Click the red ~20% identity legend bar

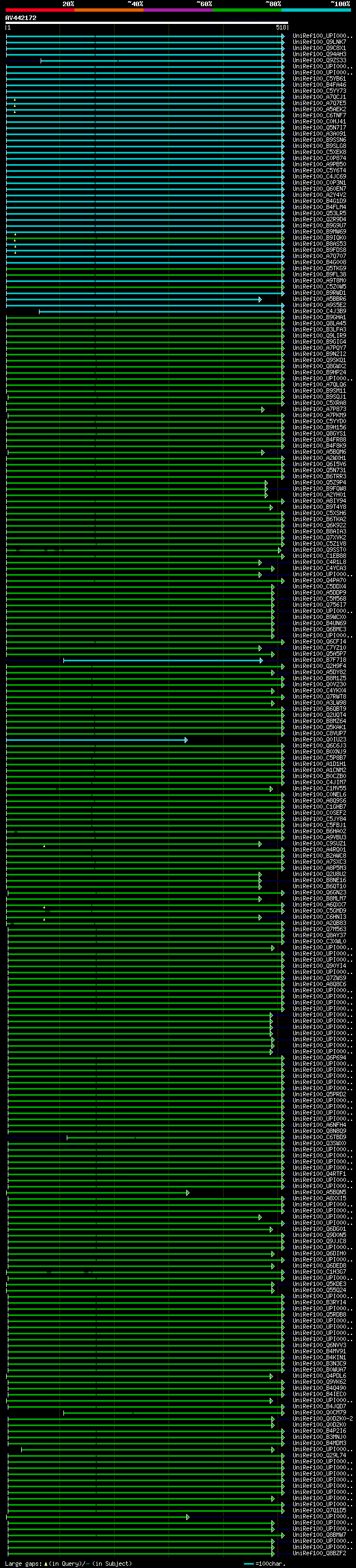click(x=40, y=10)
